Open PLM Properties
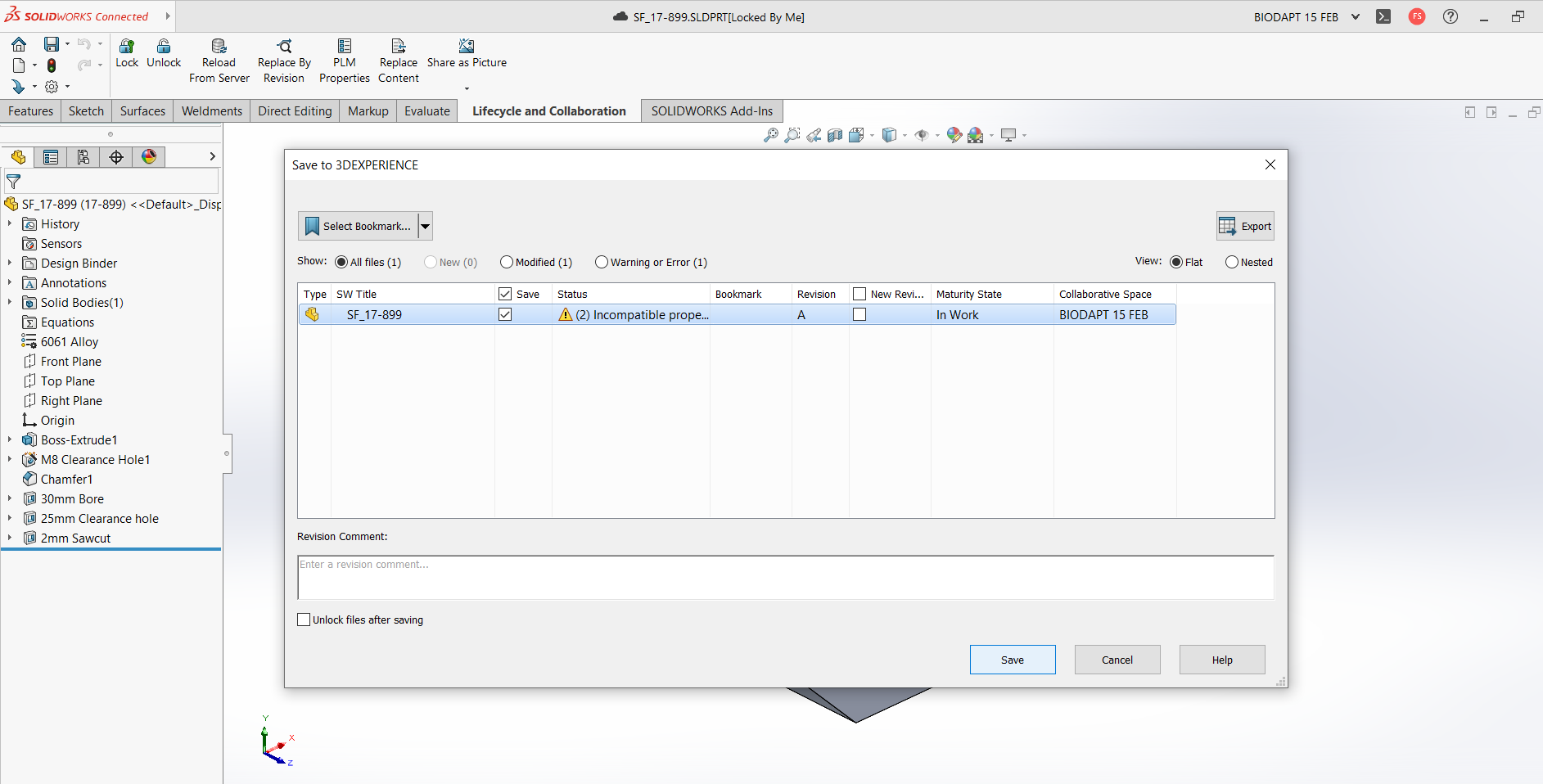The width and height of the screenshot is (1543, 784). (345, 61)
